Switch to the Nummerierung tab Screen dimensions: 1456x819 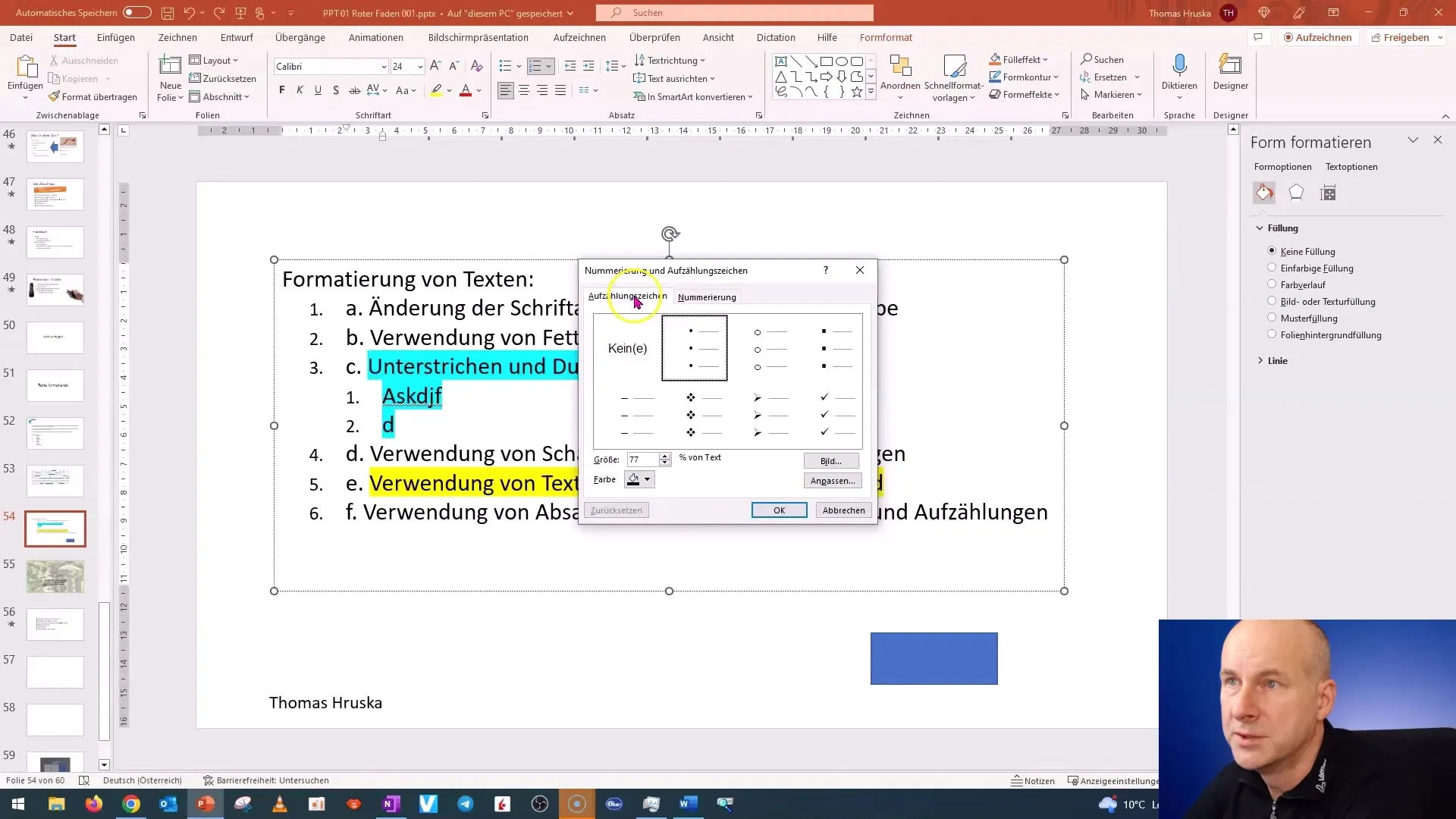[707, 297]
